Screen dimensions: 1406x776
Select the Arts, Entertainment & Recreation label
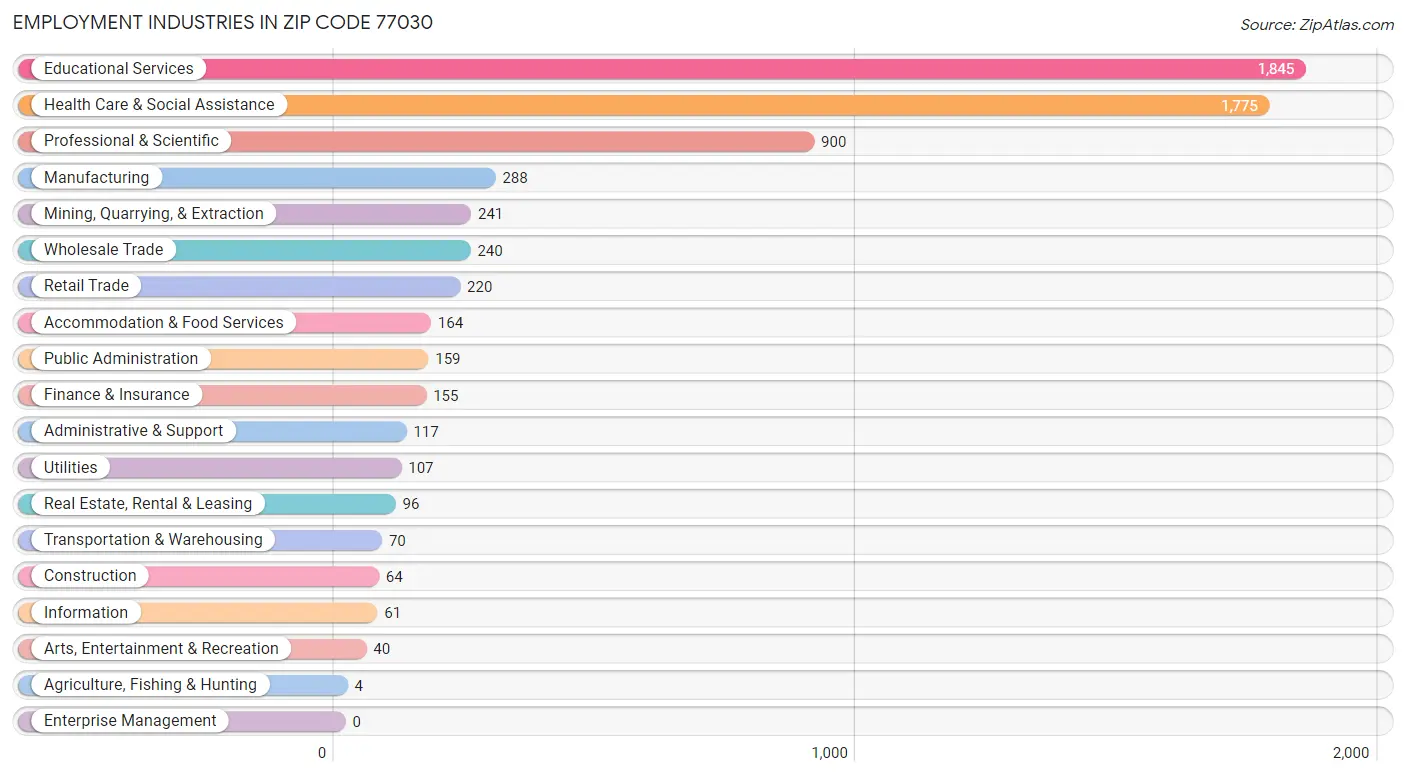point(161,649)
